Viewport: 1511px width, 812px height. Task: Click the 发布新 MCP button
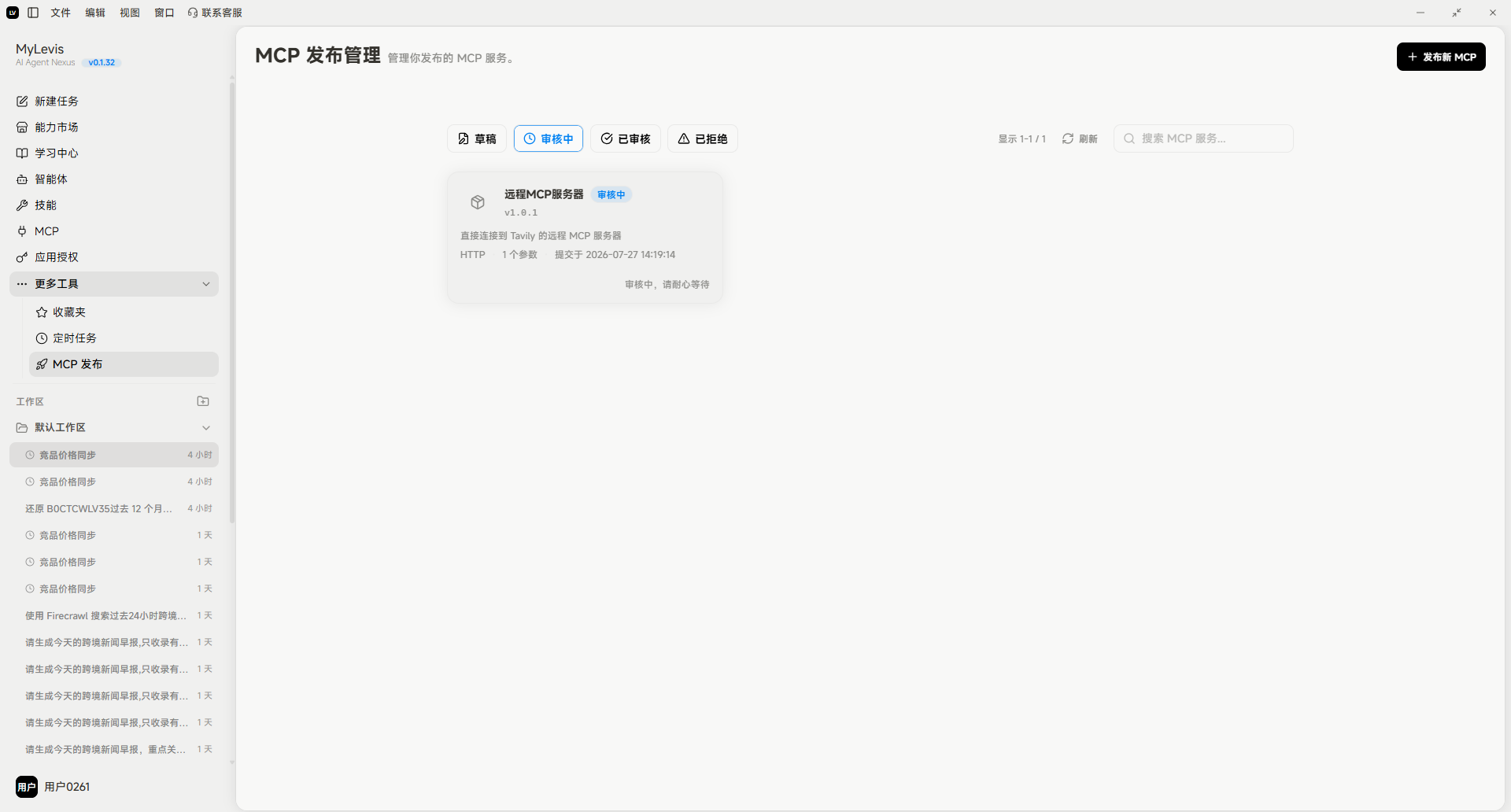coord(1441,57)
